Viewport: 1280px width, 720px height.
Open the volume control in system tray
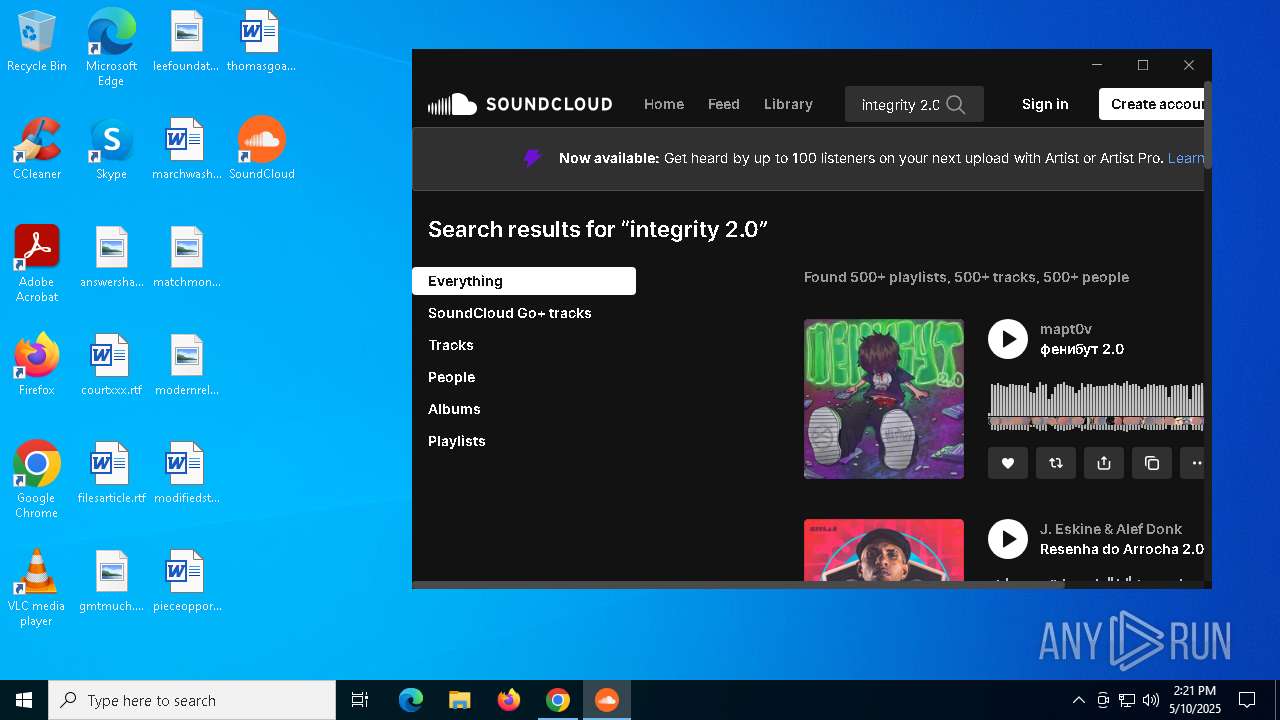(x=1151, y=700)
